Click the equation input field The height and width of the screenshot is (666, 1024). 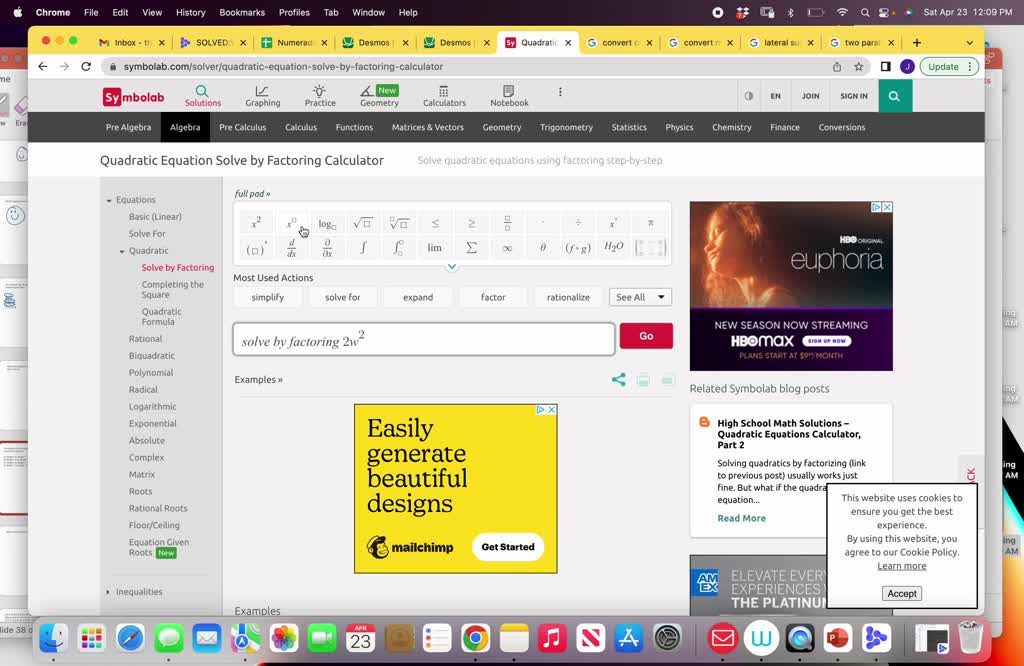click(424, 340)
